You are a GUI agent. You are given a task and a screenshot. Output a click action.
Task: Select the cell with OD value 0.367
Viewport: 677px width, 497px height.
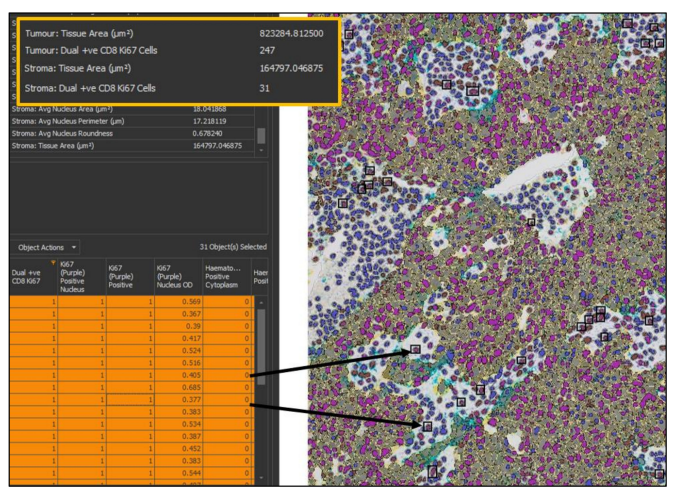pos(178,314)
